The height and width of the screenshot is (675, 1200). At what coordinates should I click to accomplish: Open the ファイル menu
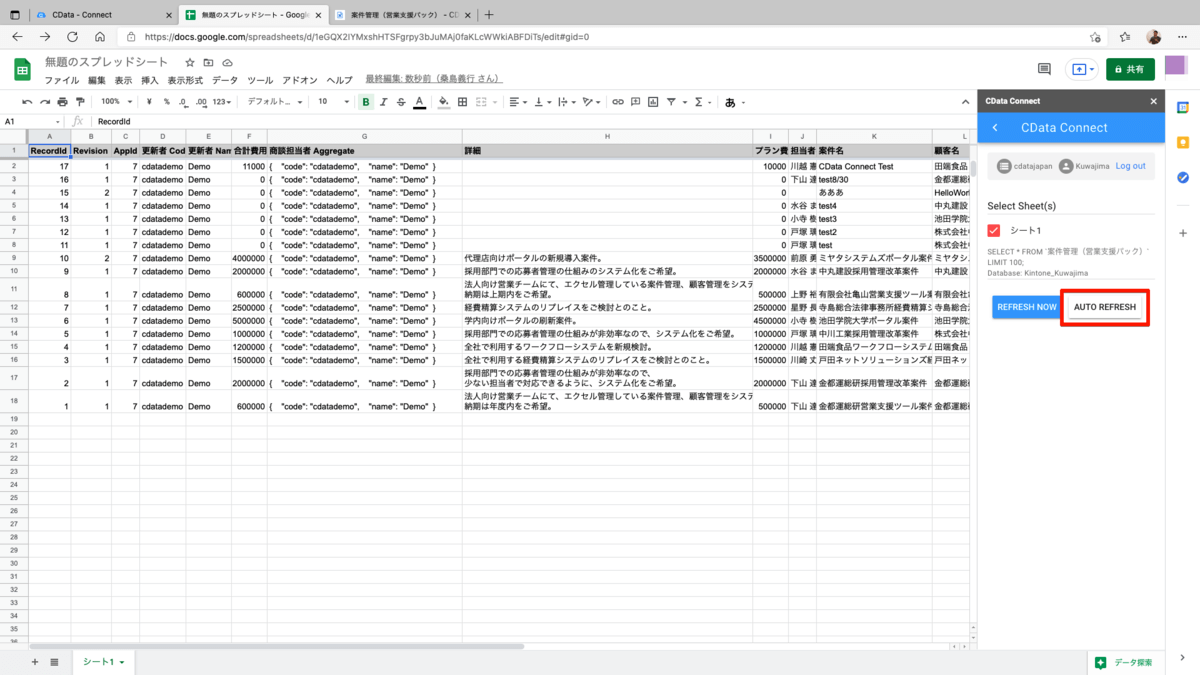(62, 80)
